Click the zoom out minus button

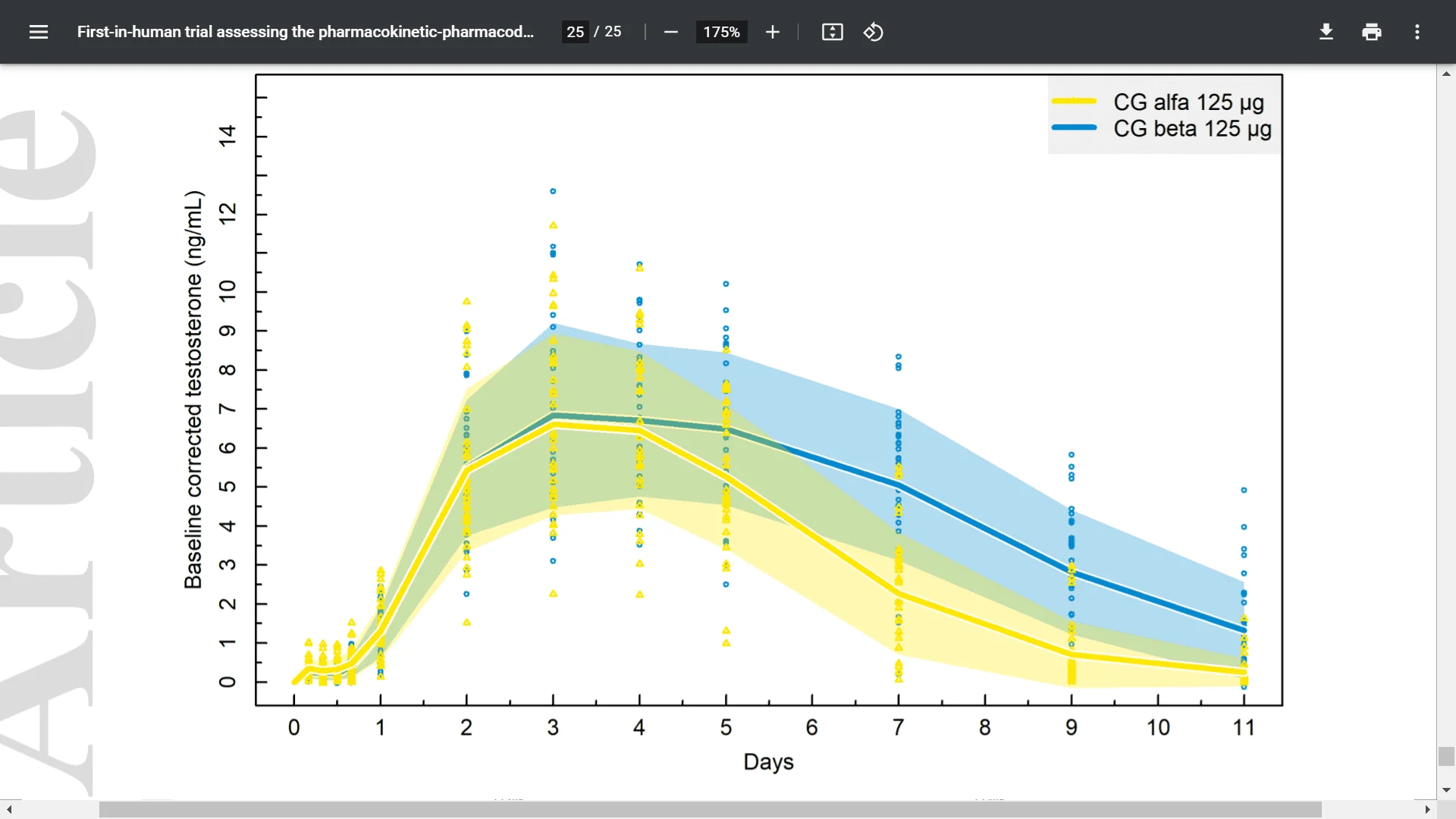click(670, 32)
